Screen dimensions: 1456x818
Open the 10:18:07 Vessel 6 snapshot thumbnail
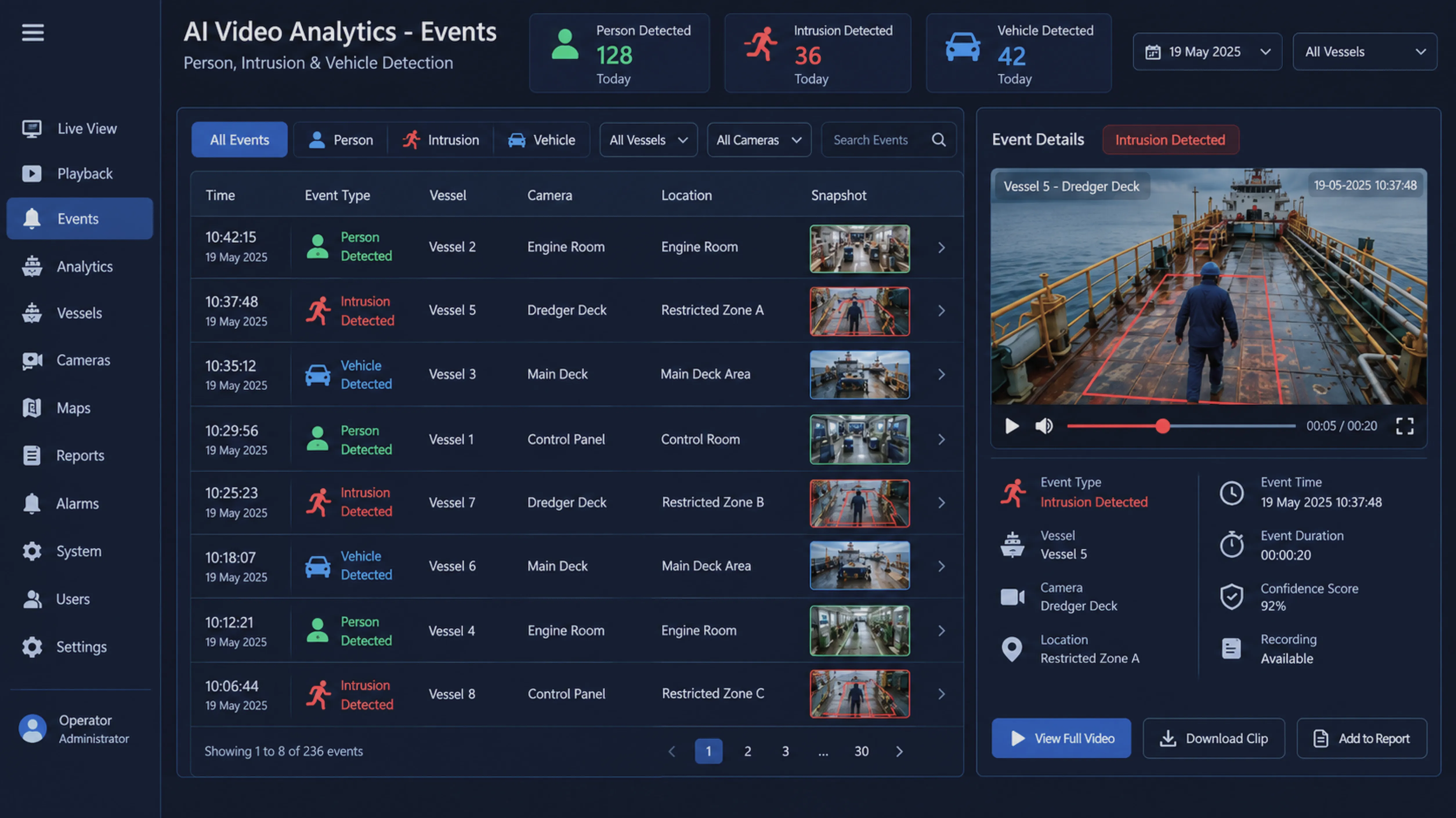(x=860, y=566)
